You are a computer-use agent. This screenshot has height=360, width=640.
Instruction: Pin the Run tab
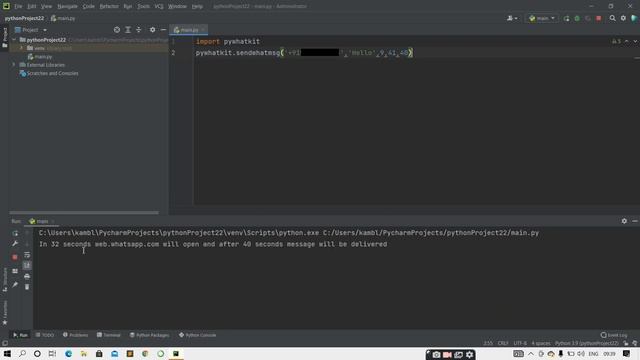pos(15,284)
